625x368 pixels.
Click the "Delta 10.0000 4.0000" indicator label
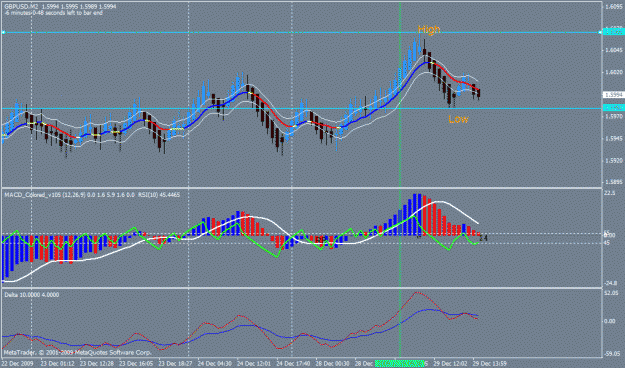pos(32,295)
